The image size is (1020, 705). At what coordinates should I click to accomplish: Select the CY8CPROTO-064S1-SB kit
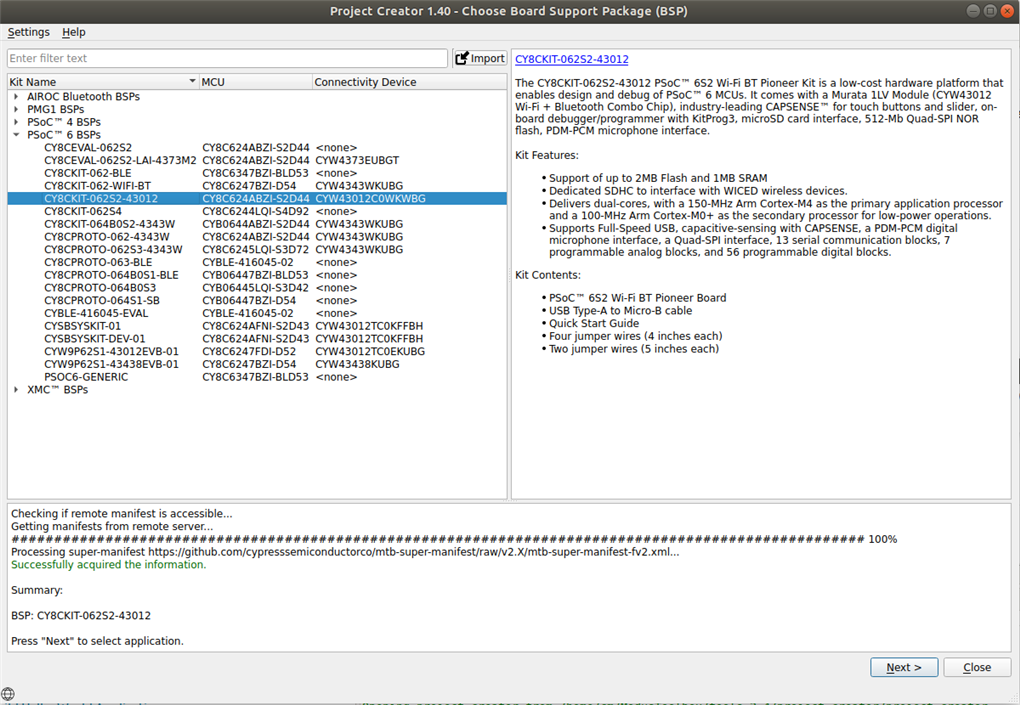257,300
